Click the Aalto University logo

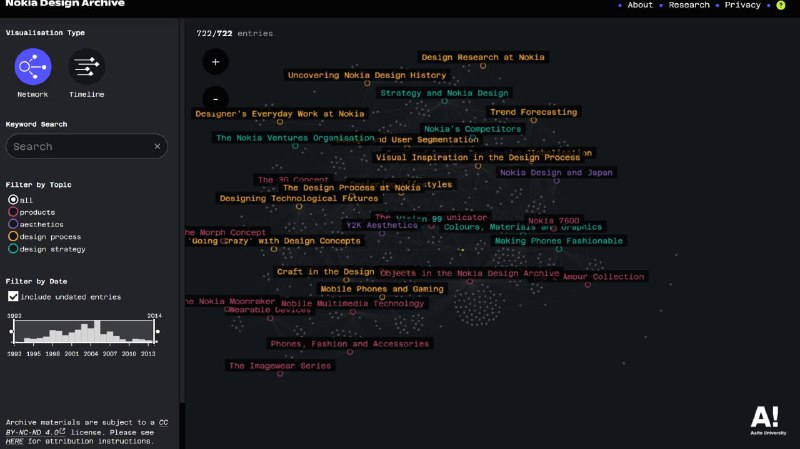tap(767, 420)
